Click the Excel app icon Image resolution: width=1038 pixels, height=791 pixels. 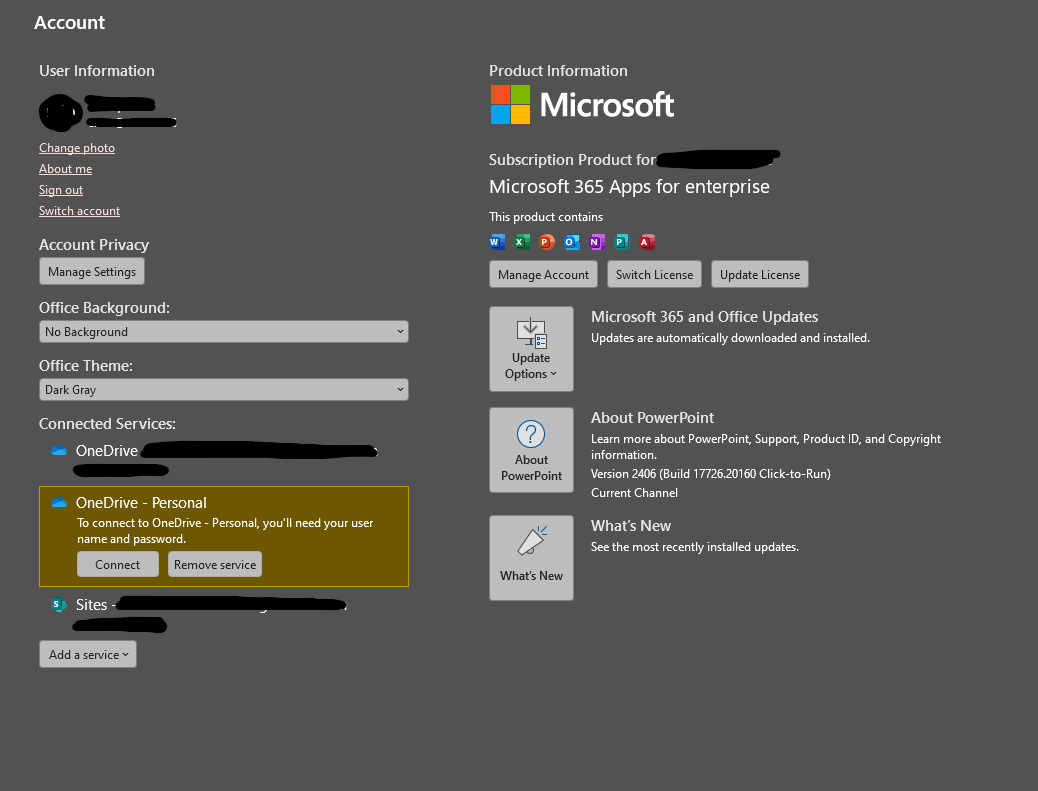[522, 242]
